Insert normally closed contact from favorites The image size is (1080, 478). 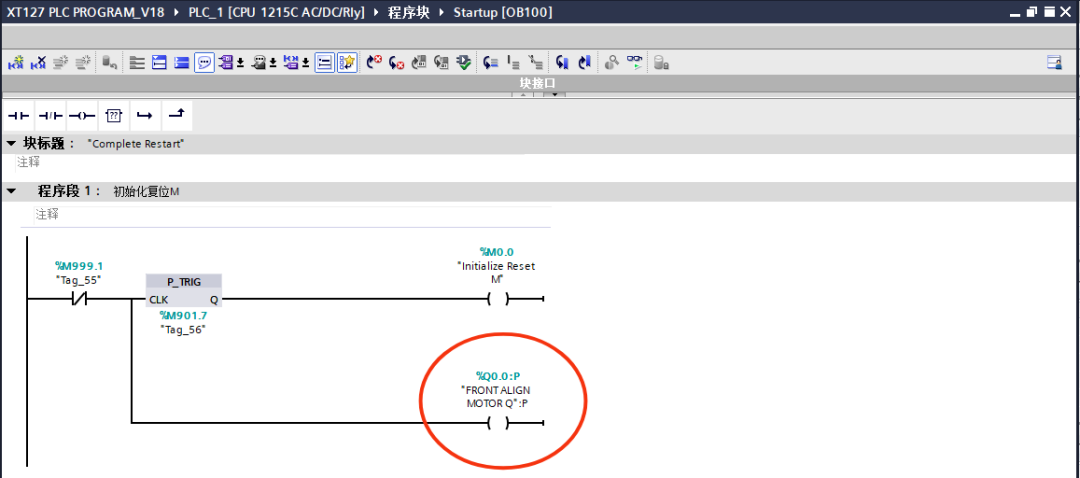click(50, 116)
